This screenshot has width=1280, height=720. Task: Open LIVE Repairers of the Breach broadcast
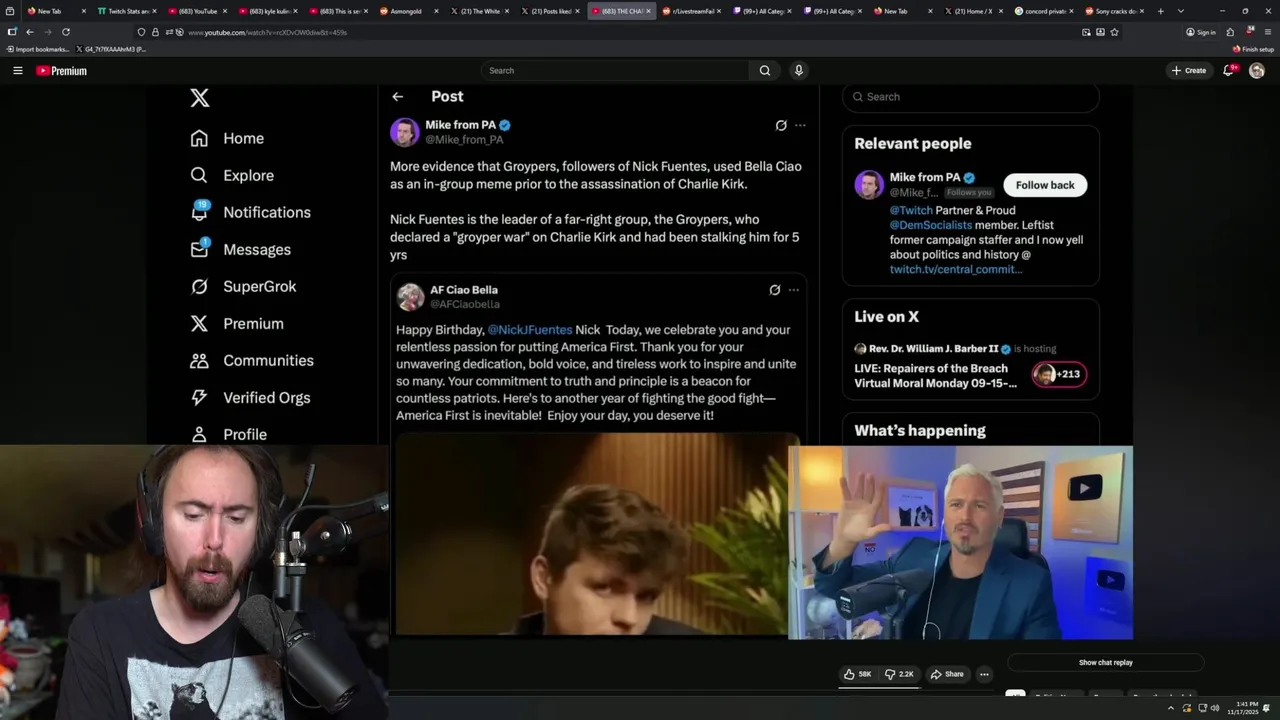tap(935, 375)
